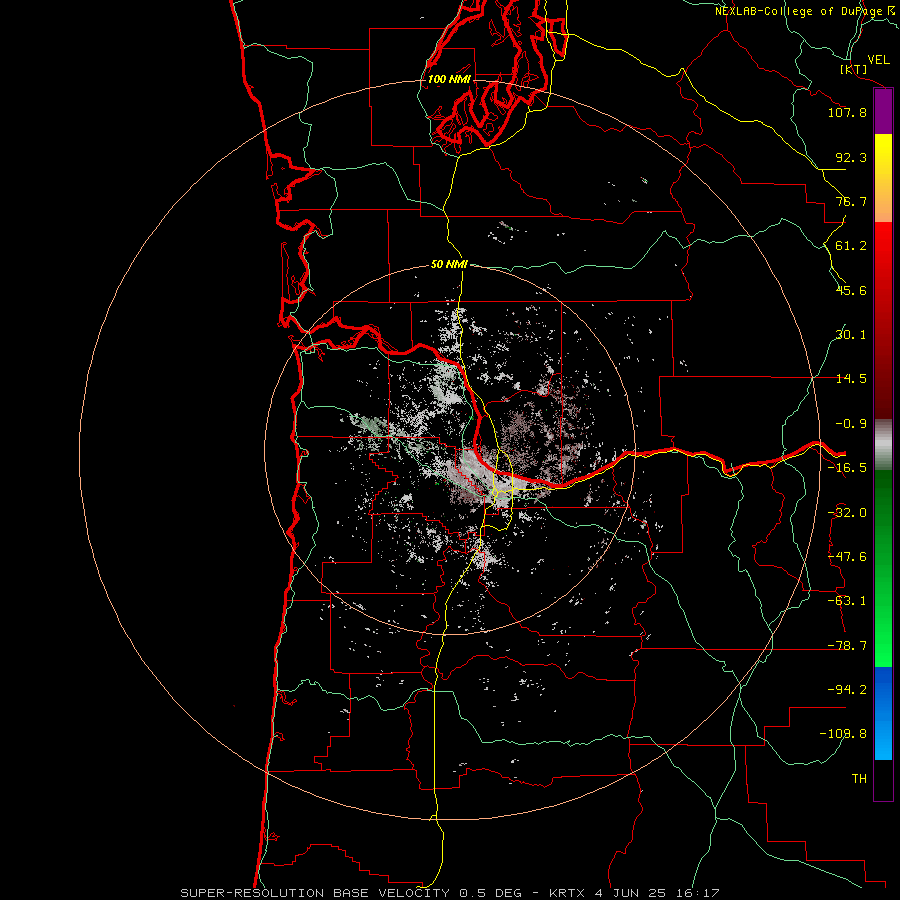The image size is (900, 900).
Task: Select the 92.3 velocity scale value
Action: (851, 157)
